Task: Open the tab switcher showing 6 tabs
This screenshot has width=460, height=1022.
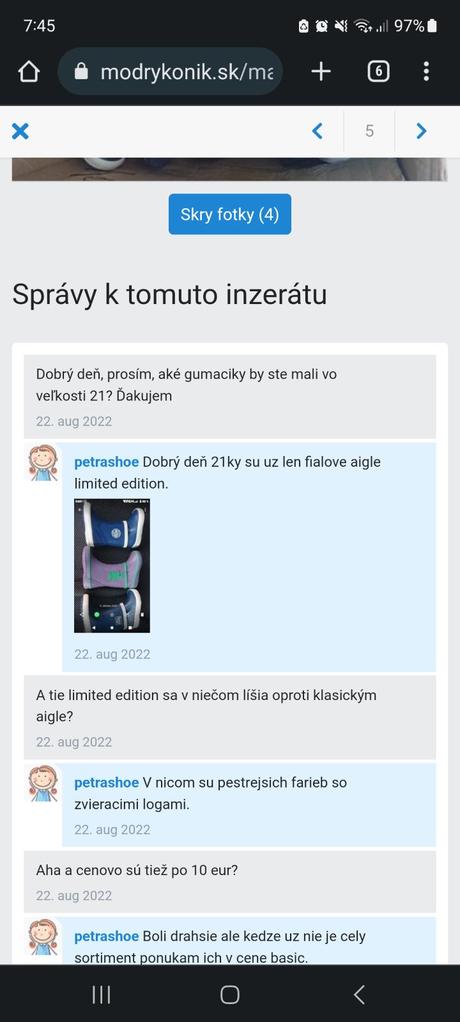Action: pyautogui.click(x=379, y=72)
